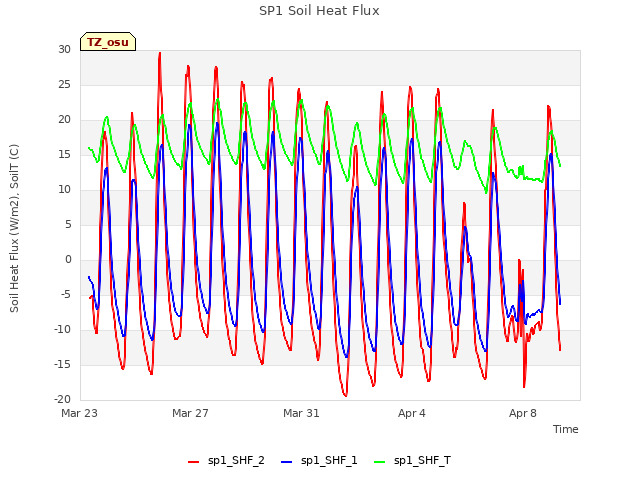Click the Mar 31 x-axis label
640x480 pixels.
[x=301, y=413]
